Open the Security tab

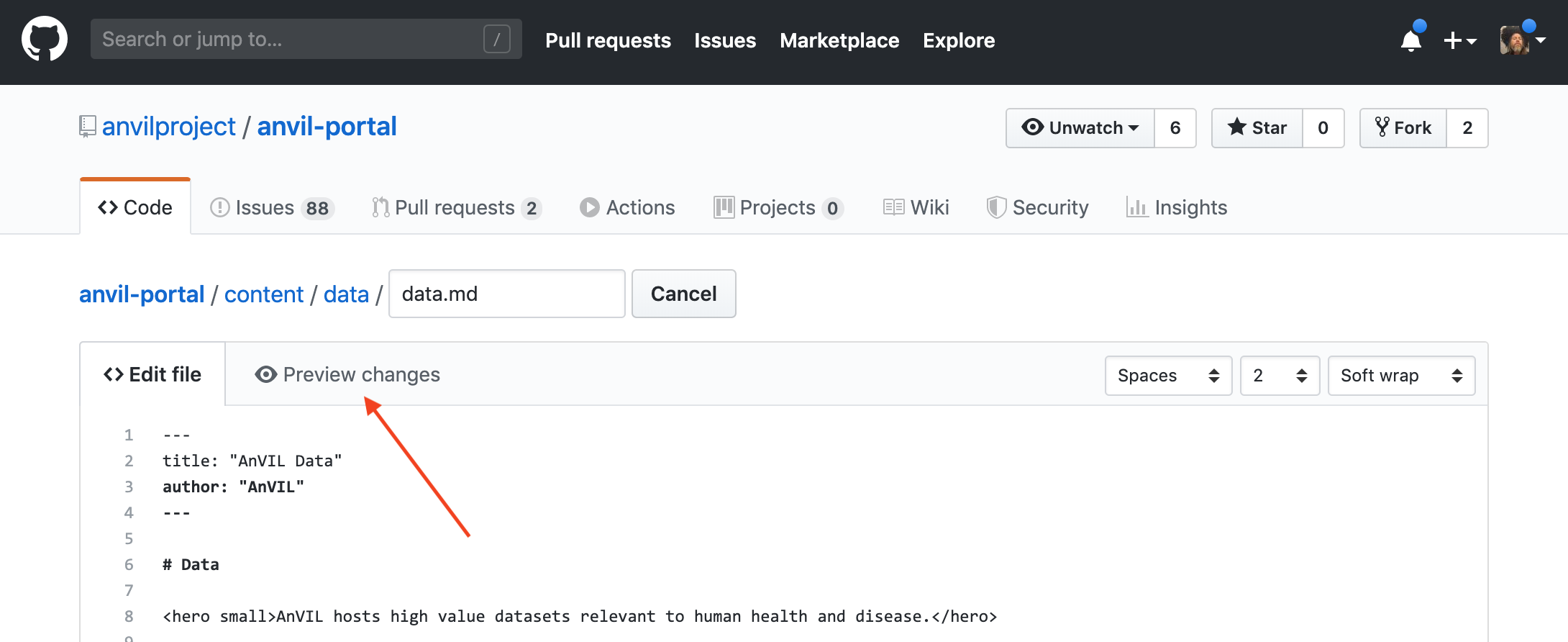pyautogui.click(x=1037, y=207)
